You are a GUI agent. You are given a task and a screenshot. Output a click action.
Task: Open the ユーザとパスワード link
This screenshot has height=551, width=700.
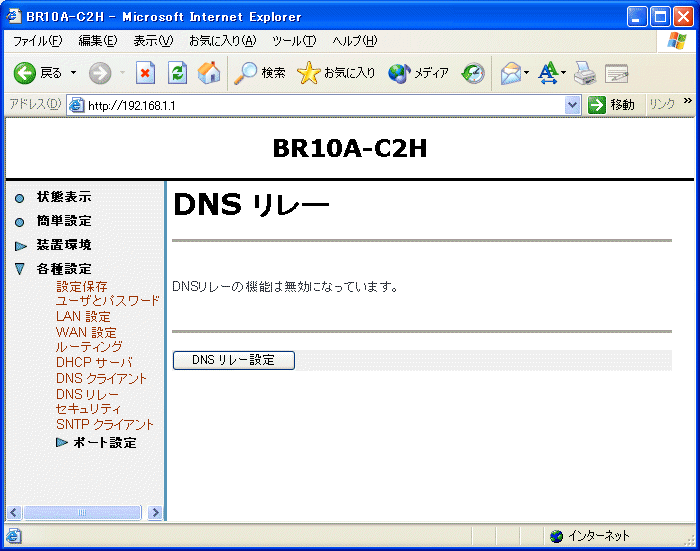(x=108, y=301)
